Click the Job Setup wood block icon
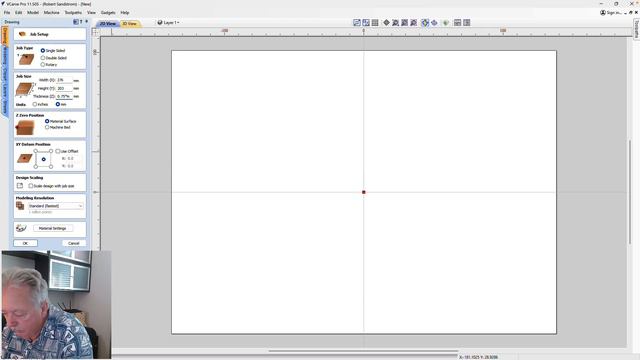The image size is (640, 360). pyautogui.click(x=22, y=34)
